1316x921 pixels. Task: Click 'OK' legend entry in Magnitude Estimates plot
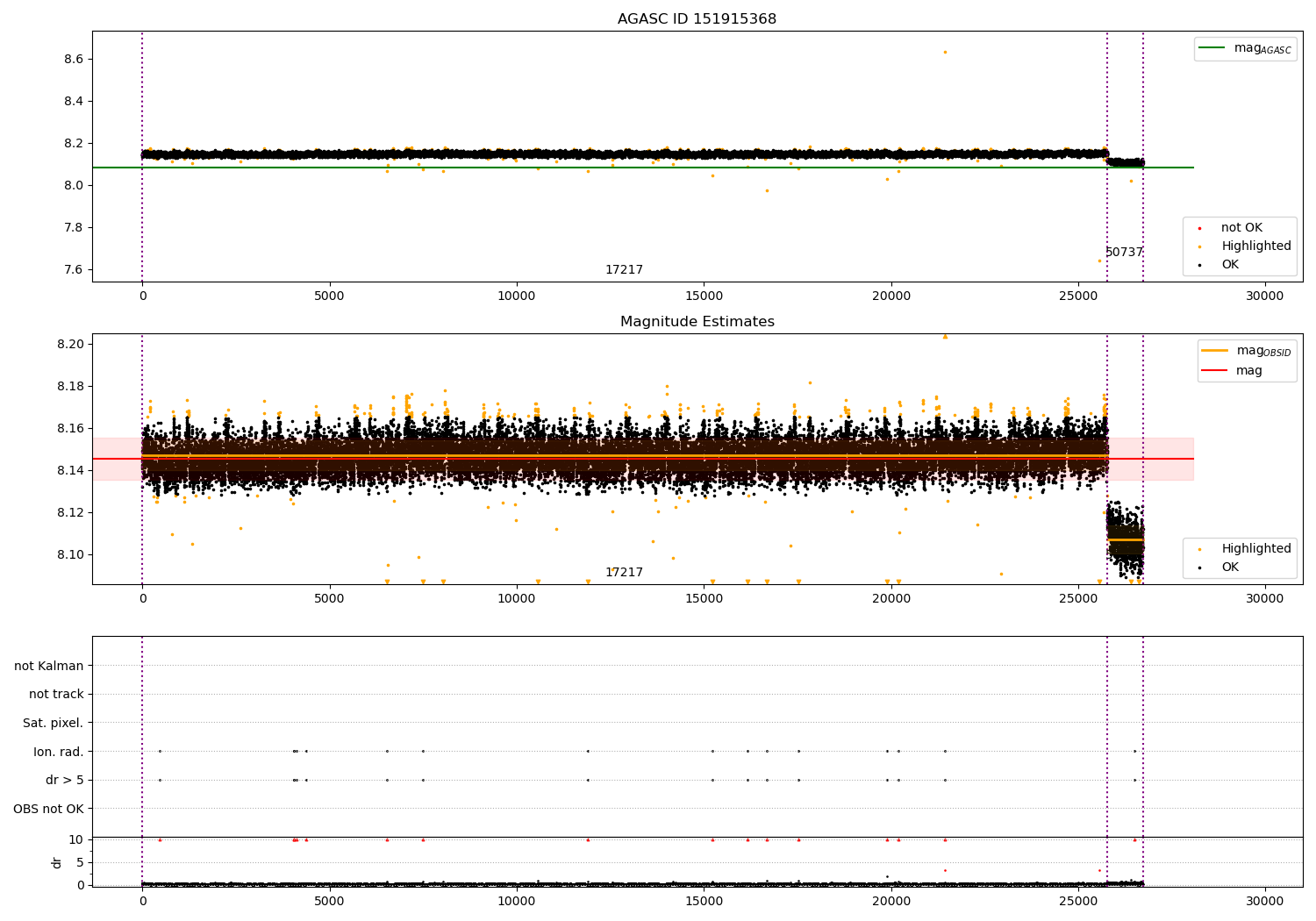(1229, 568)
